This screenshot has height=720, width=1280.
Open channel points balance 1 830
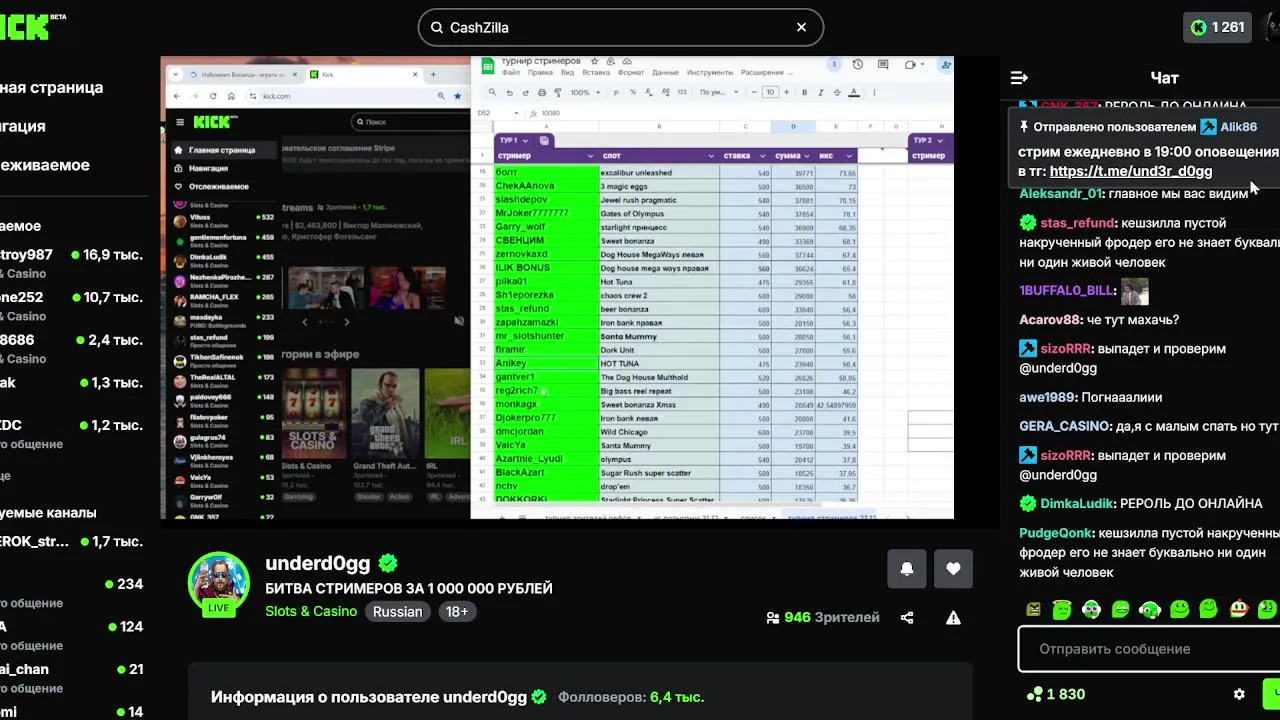click(1056, 694)
